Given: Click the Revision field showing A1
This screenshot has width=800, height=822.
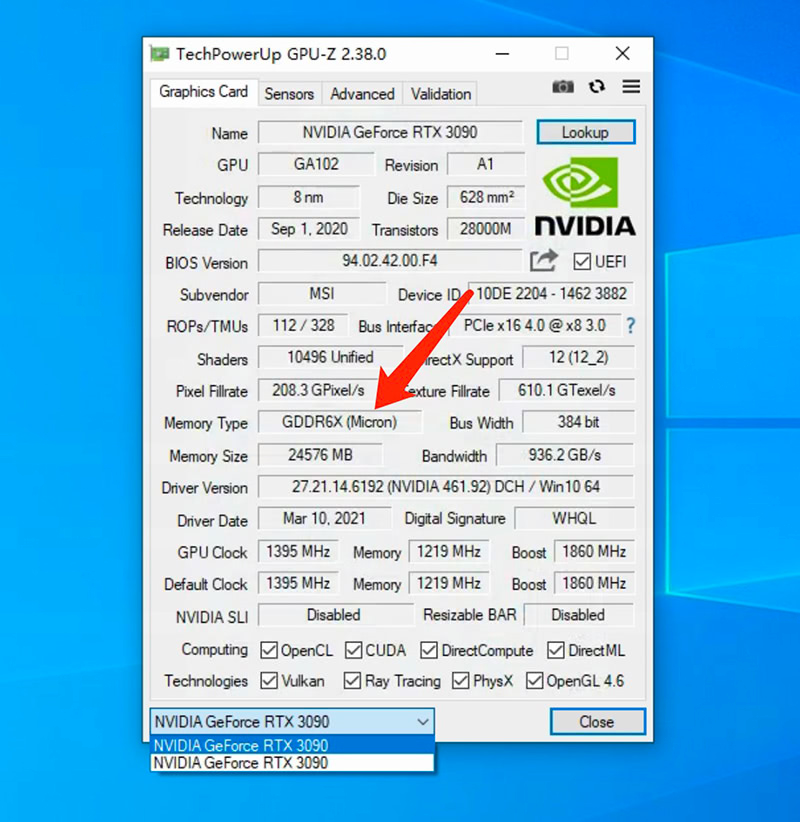Looking at the screenshot, I should (485, 165).
